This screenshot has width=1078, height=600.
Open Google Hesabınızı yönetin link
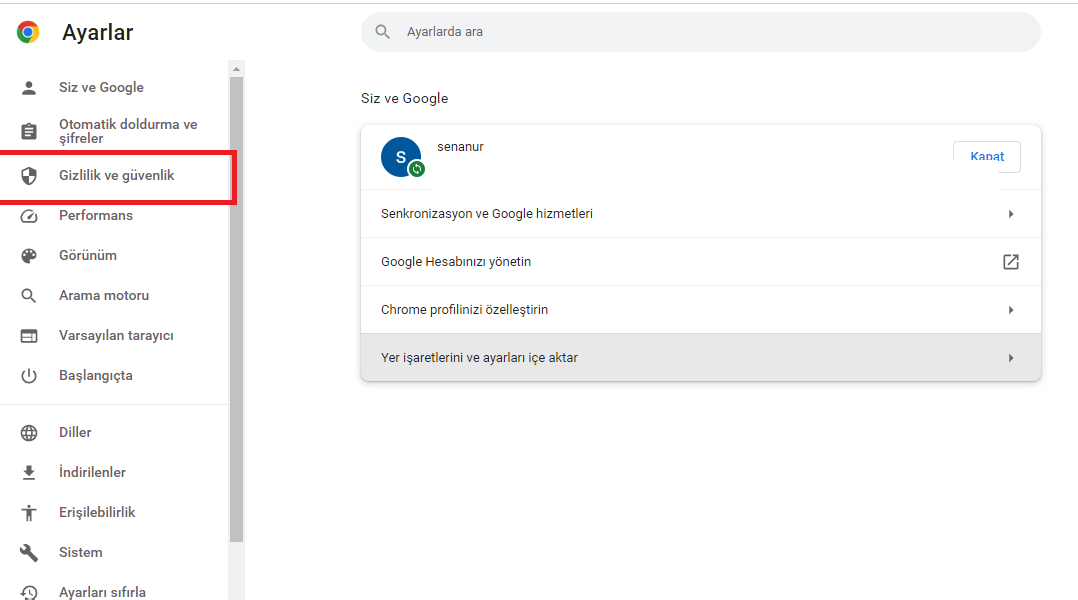pos(701,262)
